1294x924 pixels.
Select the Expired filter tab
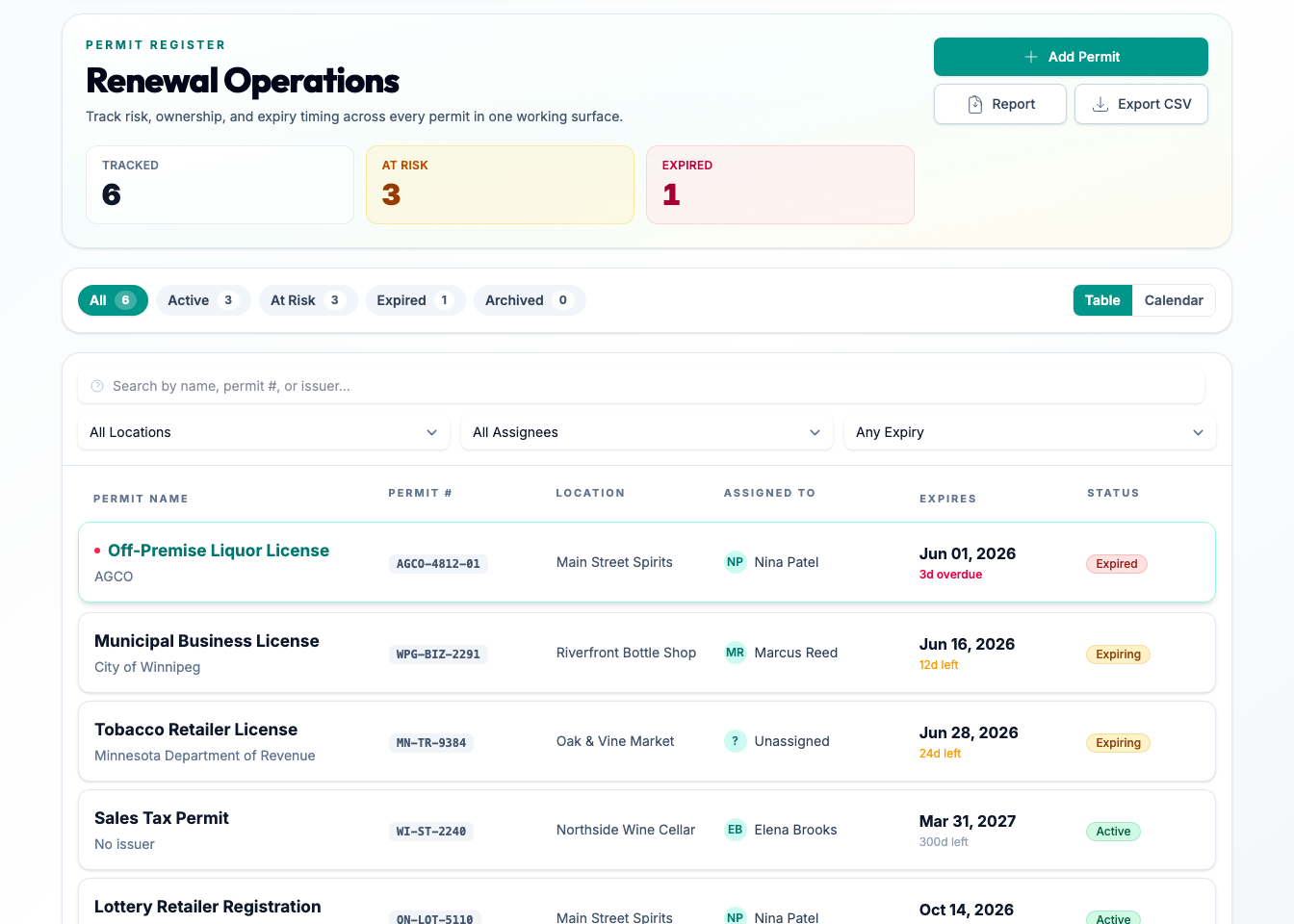click(415, 300)
